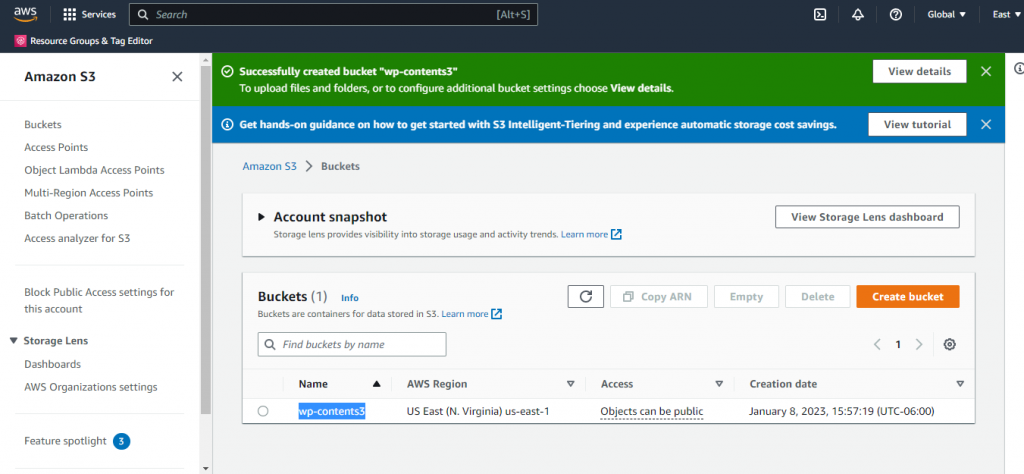Open the Global region dropdown

coord(946,14)
